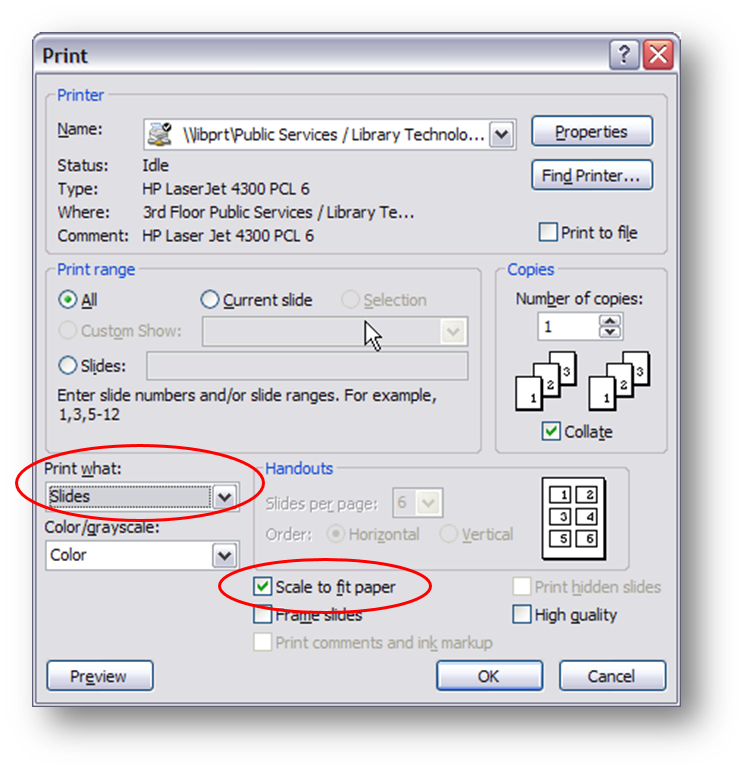Screen dimensions: 746x772
Task: Enable the Frame slides checkbox
Action: coord(262,614)
